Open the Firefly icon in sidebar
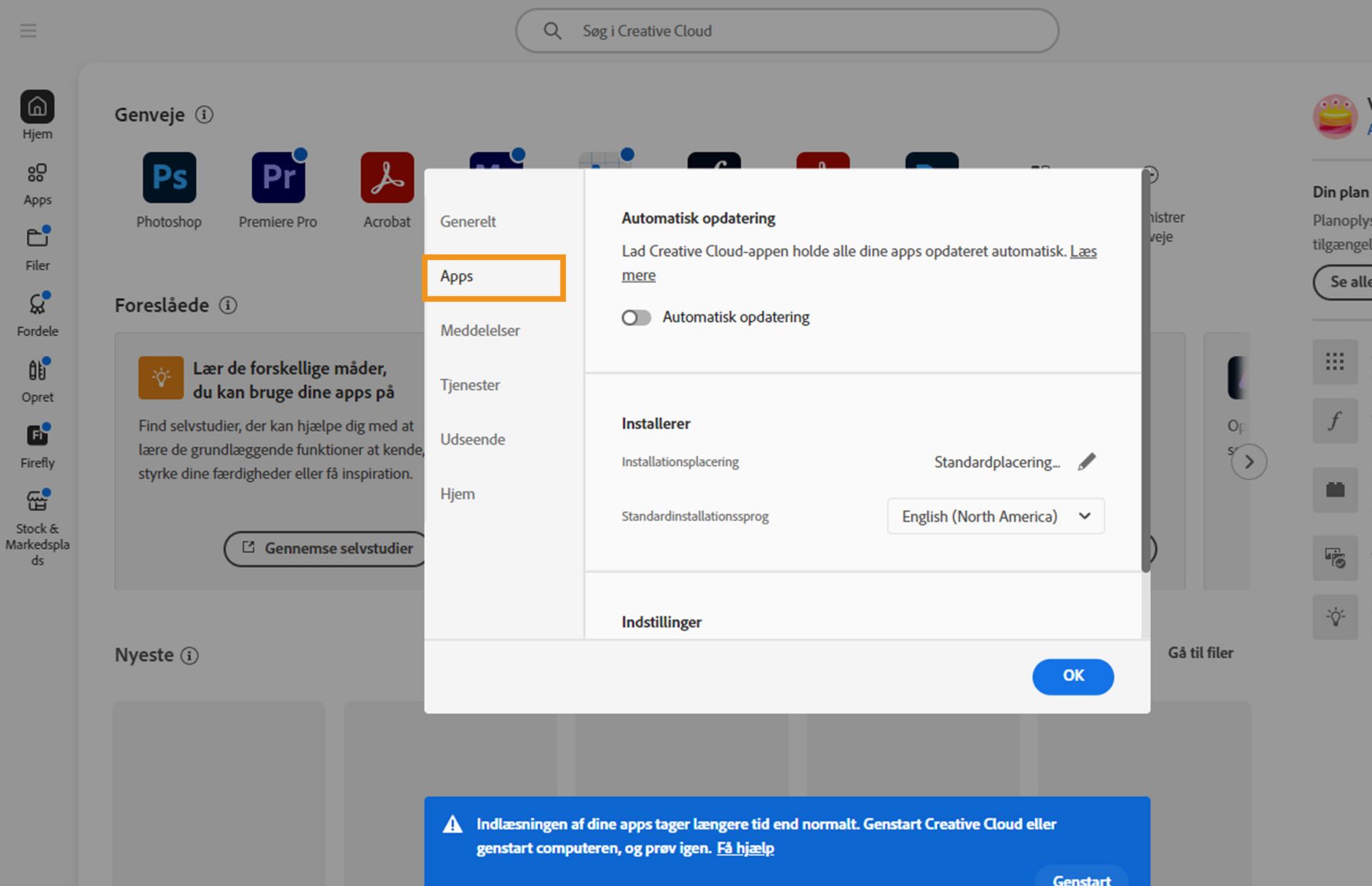This screenshot has width=1372, height=886. (x=37, y=436)
